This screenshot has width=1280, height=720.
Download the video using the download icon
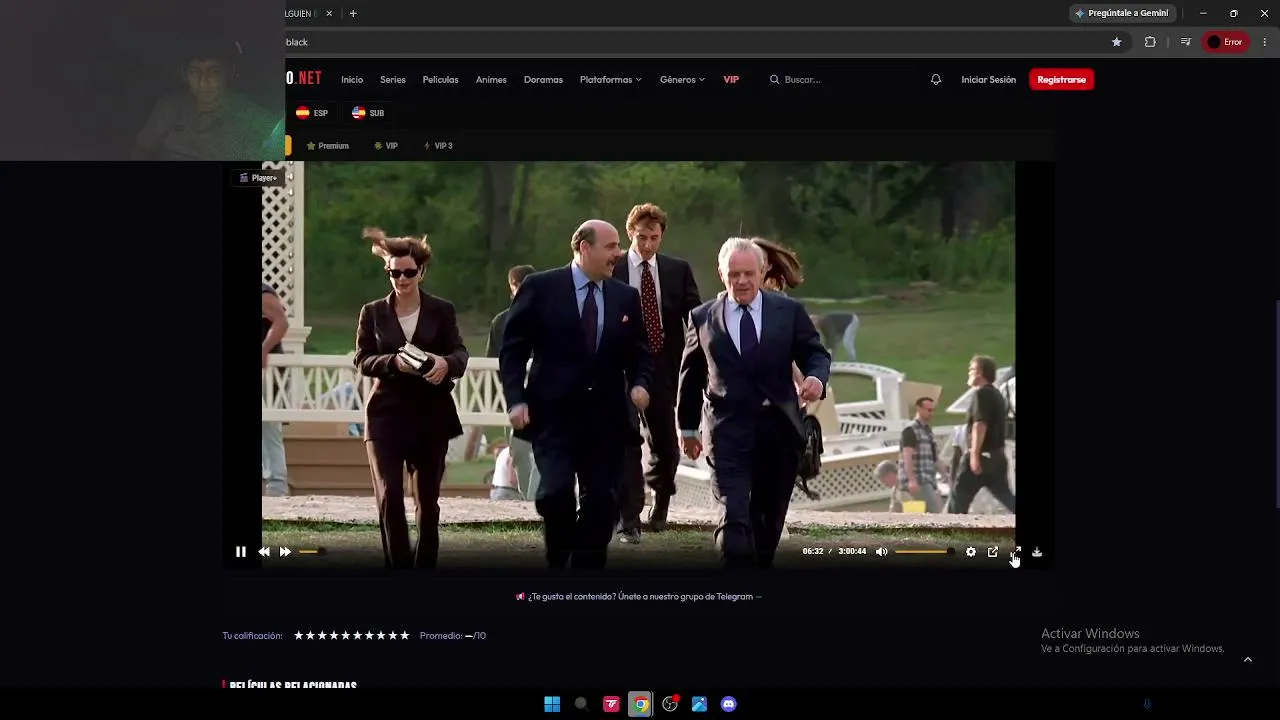tap(1037, 552)
